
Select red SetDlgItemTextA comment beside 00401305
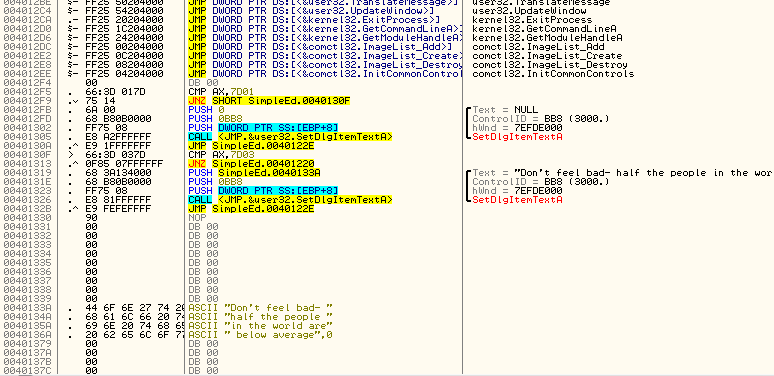pos(517,137)
